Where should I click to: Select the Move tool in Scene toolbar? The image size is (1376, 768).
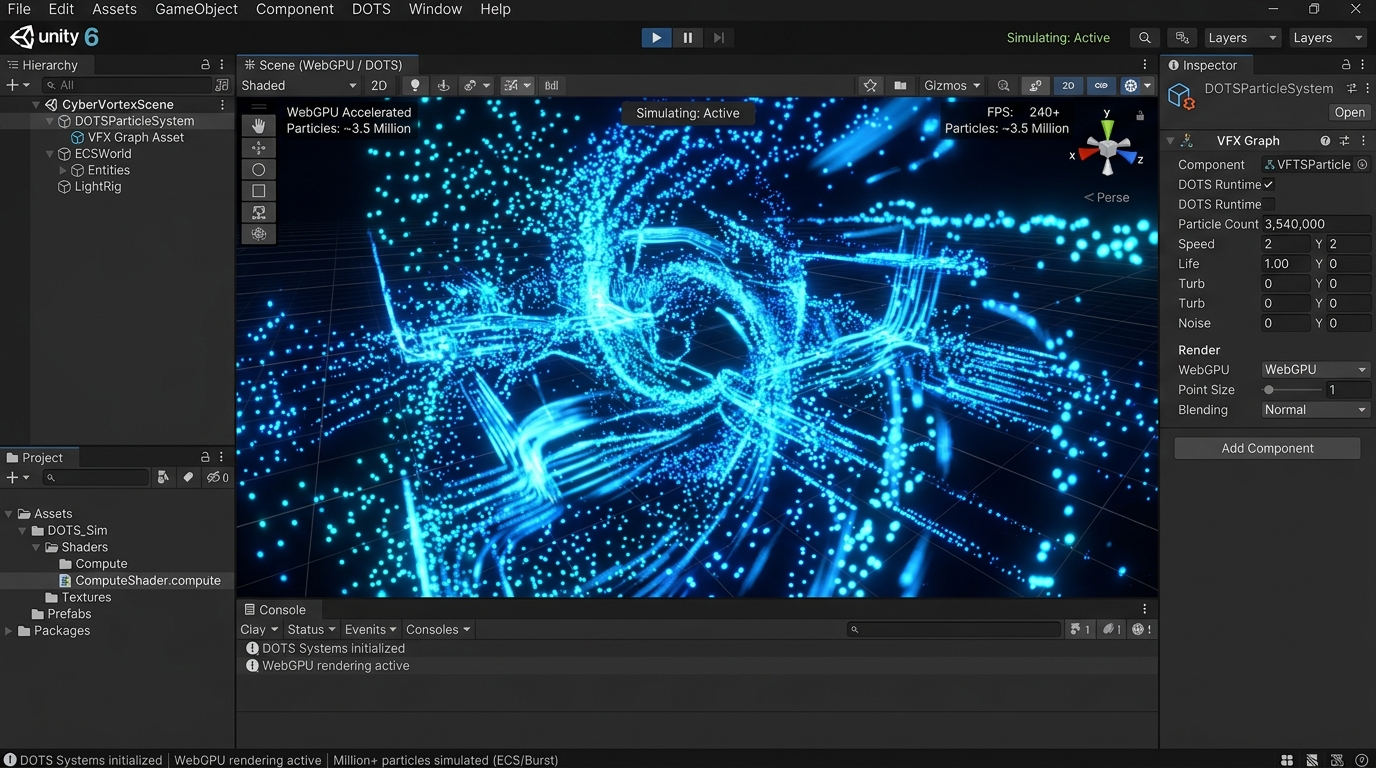pyautogui.click(x=258, y=148)
